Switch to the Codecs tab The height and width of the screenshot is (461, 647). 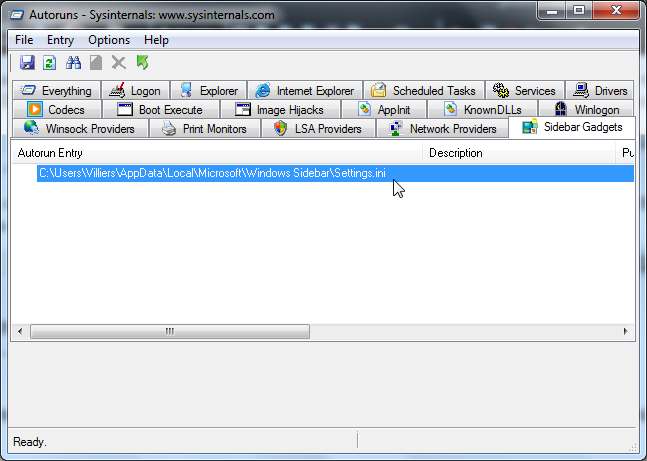(x=57, y=110)
